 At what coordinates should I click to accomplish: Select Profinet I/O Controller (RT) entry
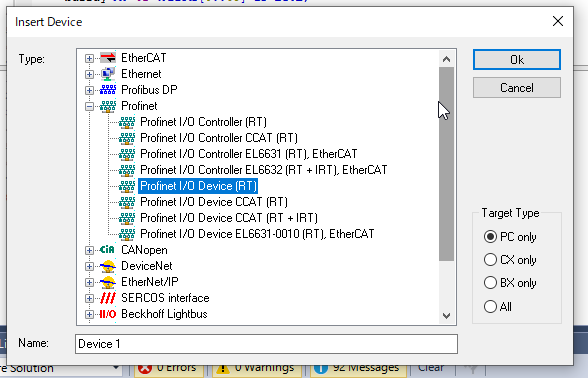coord(203,122)
